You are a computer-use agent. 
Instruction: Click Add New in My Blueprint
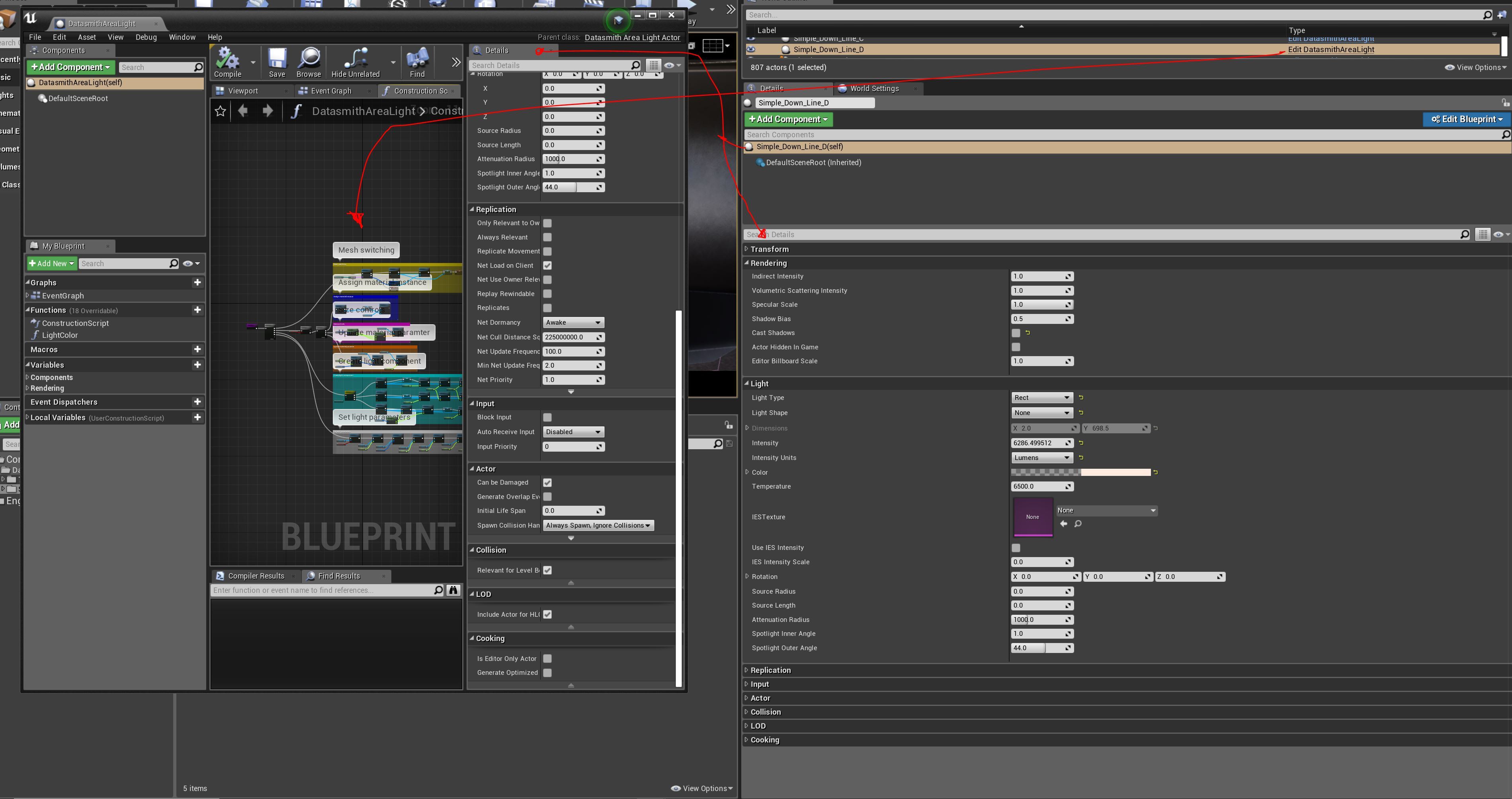pos(52,263)
